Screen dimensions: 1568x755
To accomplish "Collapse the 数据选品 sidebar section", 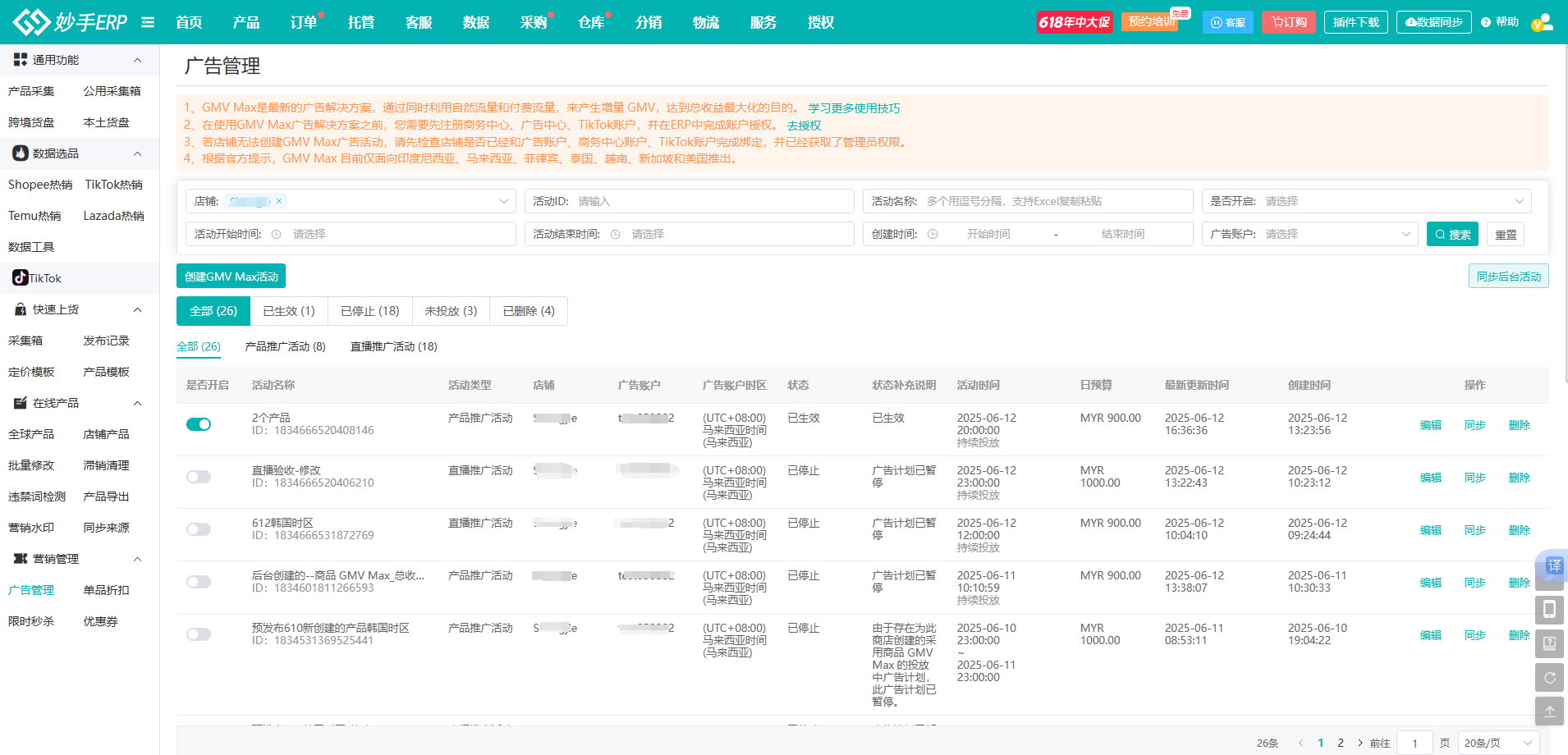I will click(x=137, y=153).
